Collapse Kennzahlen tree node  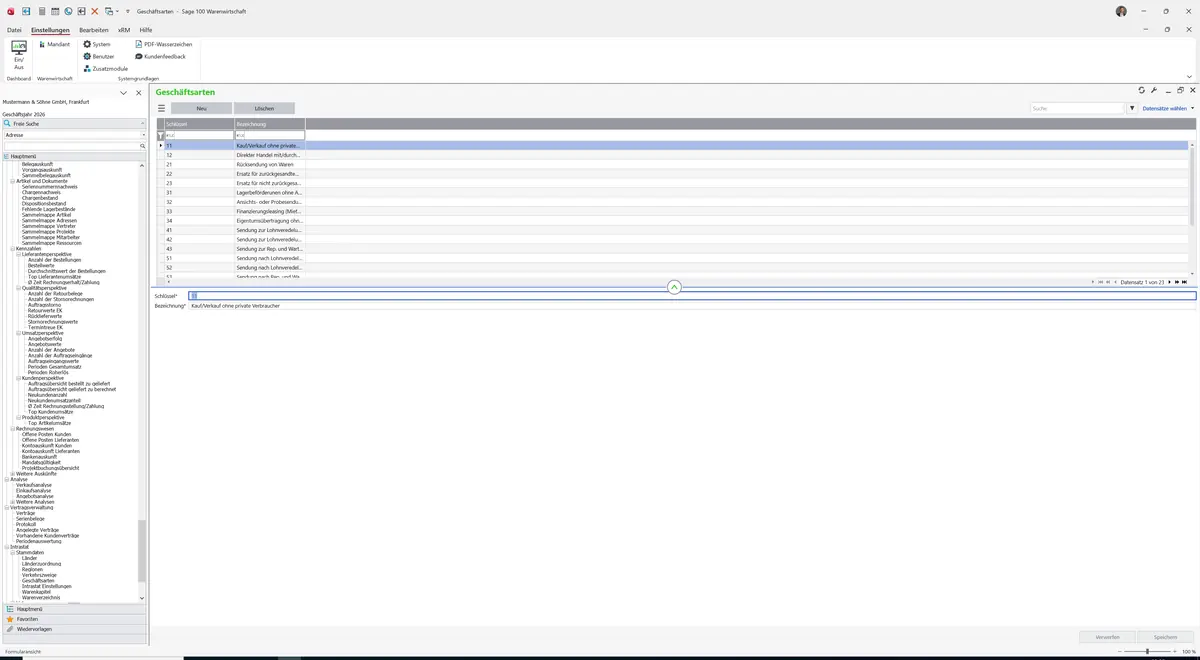pyautogui.click(x=13, y=248)
